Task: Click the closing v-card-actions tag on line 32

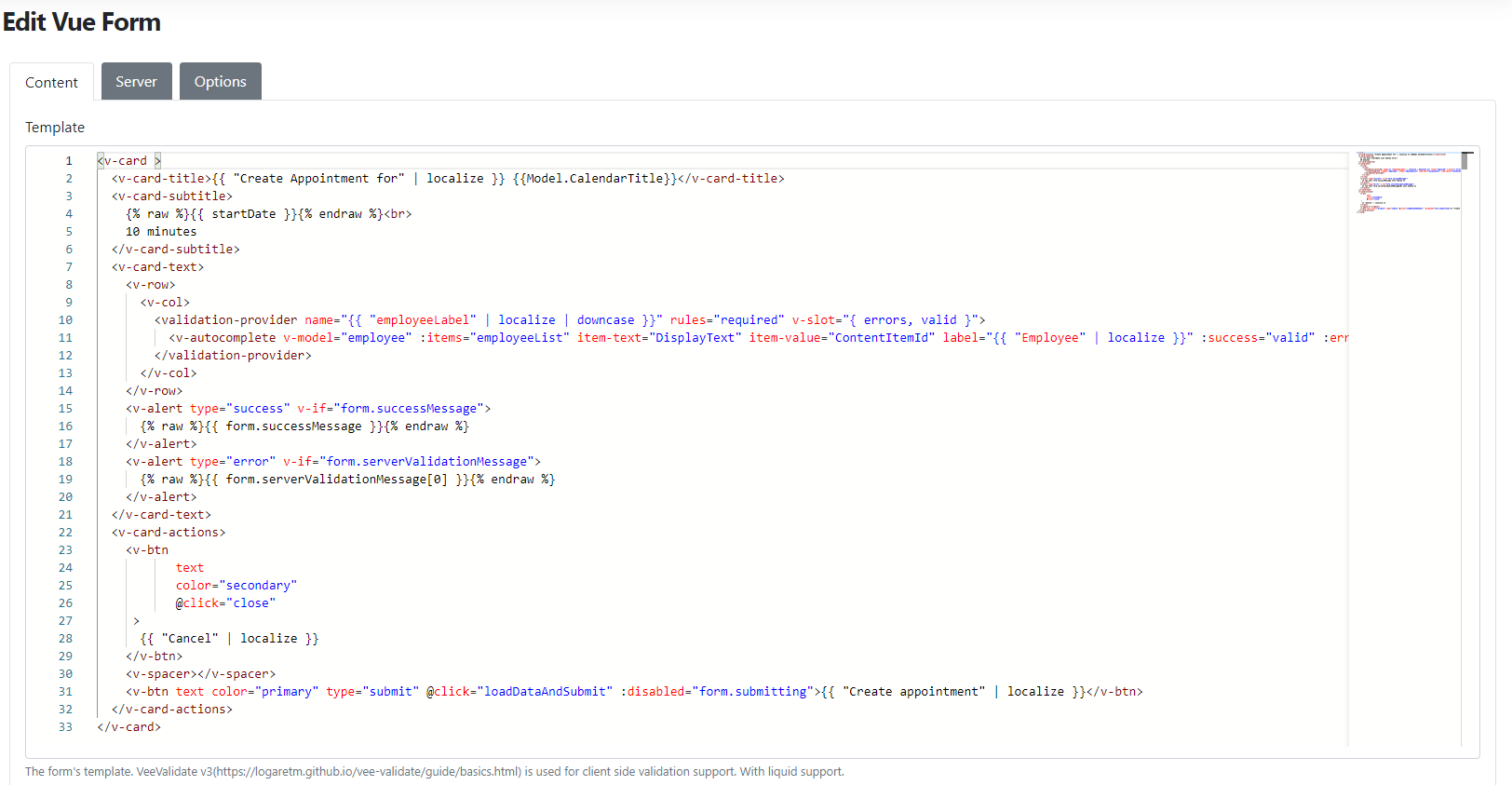Action: pos(172,710)
